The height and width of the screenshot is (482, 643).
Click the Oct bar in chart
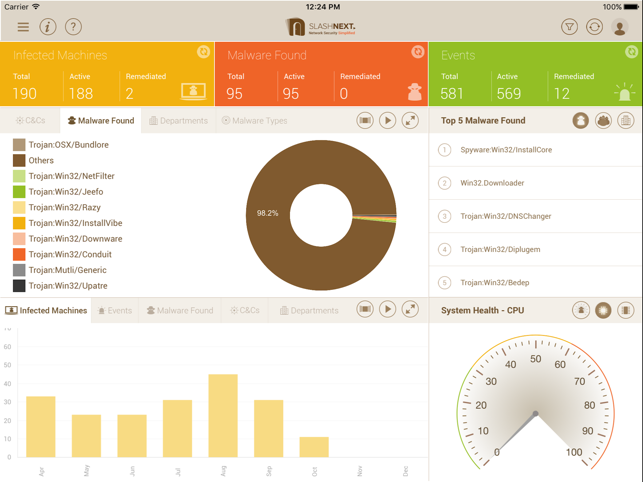tap(314, 447)
